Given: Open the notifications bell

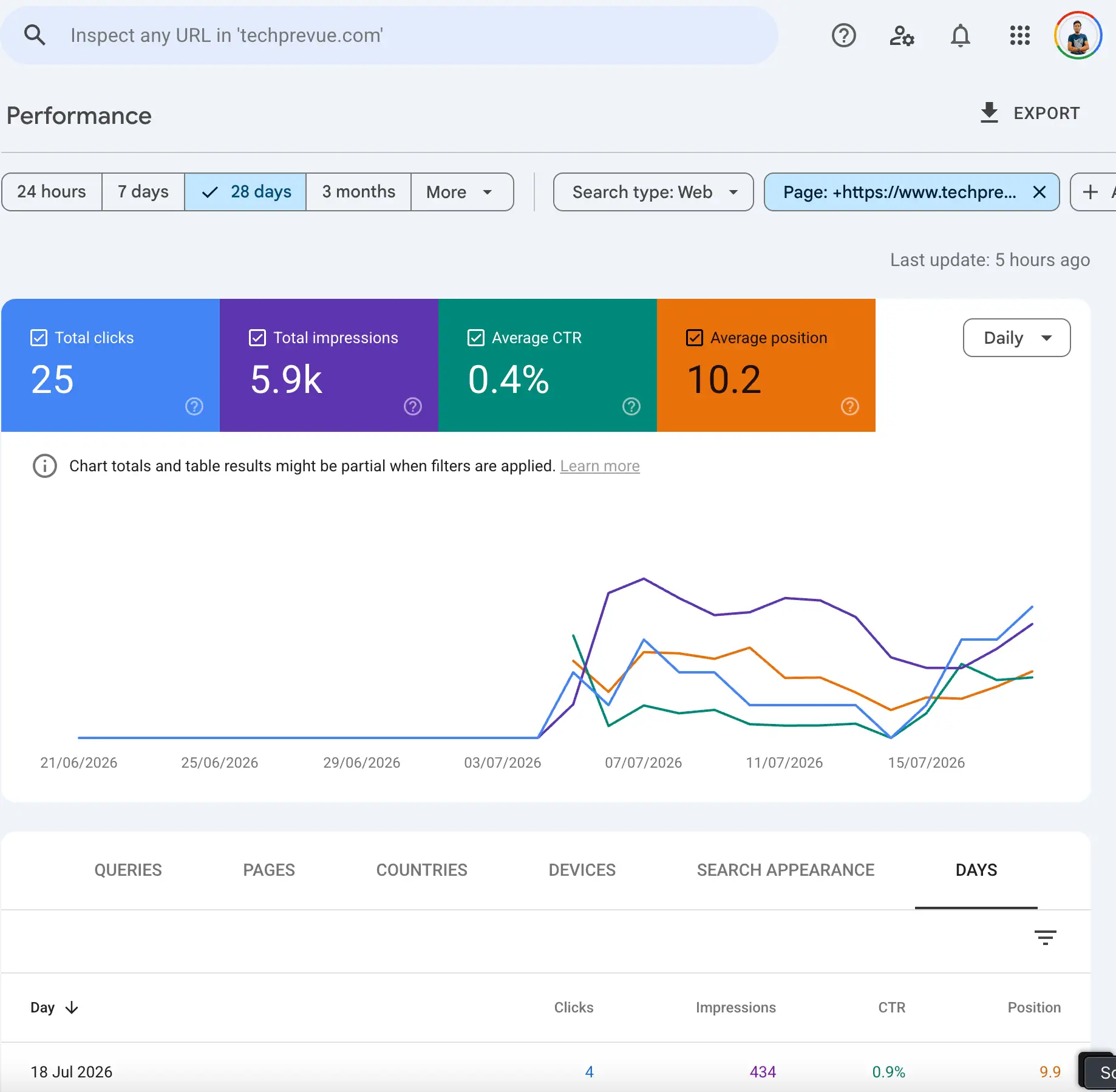Looking at the screenshot, I should [x=960, y=36].
